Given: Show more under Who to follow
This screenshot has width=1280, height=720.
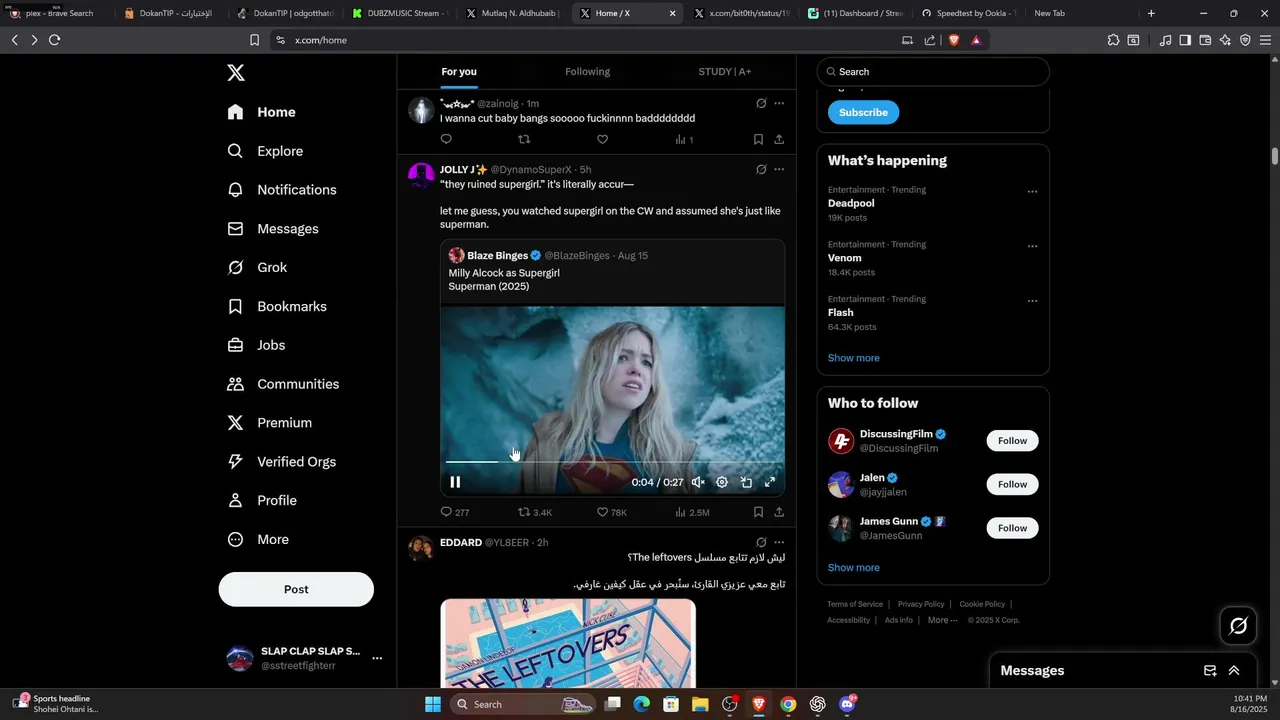Looking at the screenshot, I should tap(853, 568).
